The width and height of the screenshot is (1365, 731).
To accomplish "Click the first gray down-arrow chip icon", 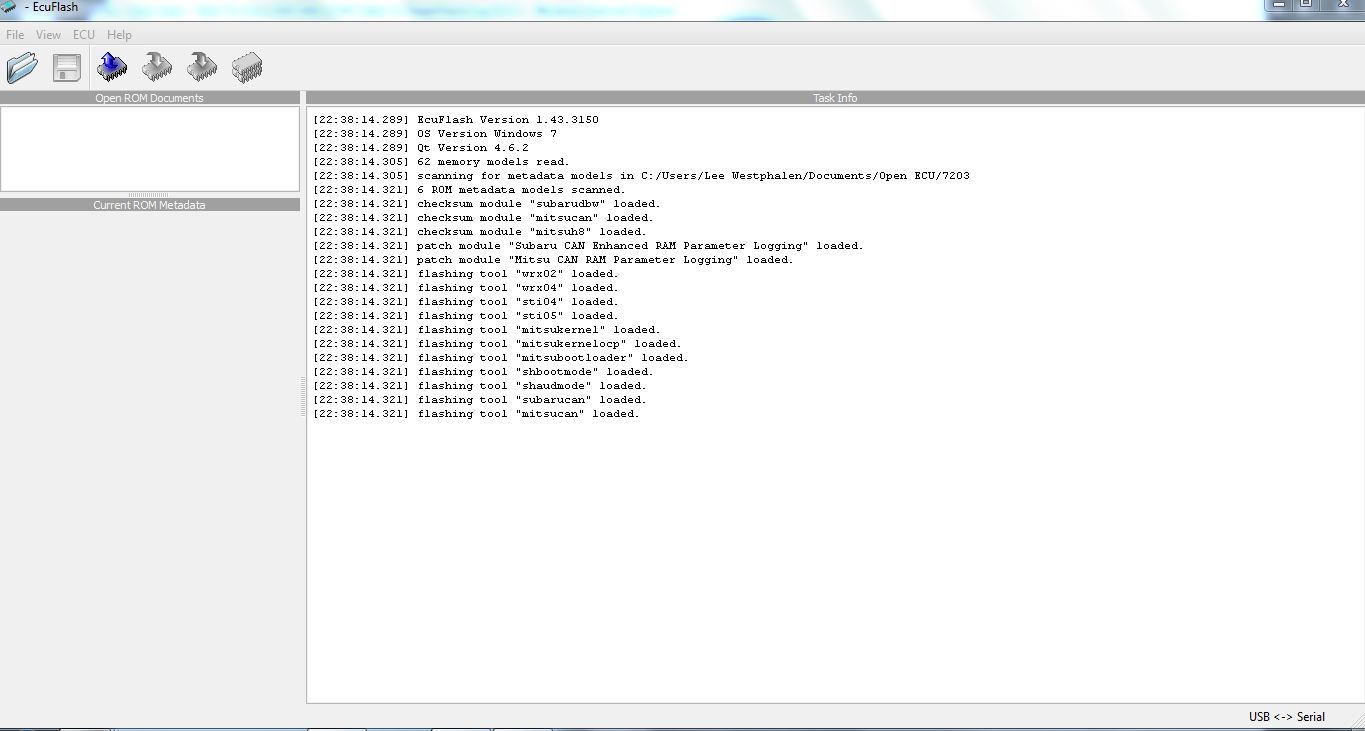I will pos(157,68).
